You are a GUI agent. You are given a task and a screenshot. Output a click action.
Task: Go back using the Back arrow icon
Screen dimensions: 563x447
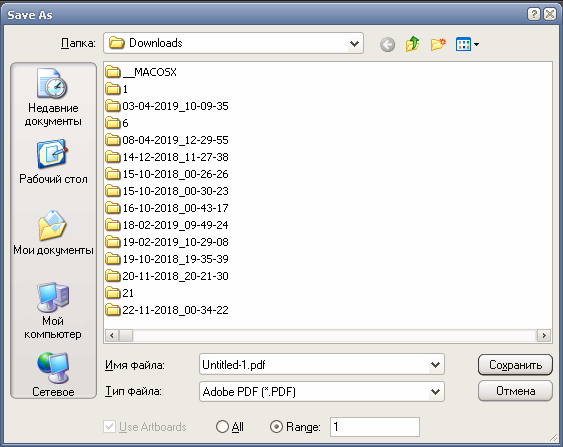click(x=387, y=45)
